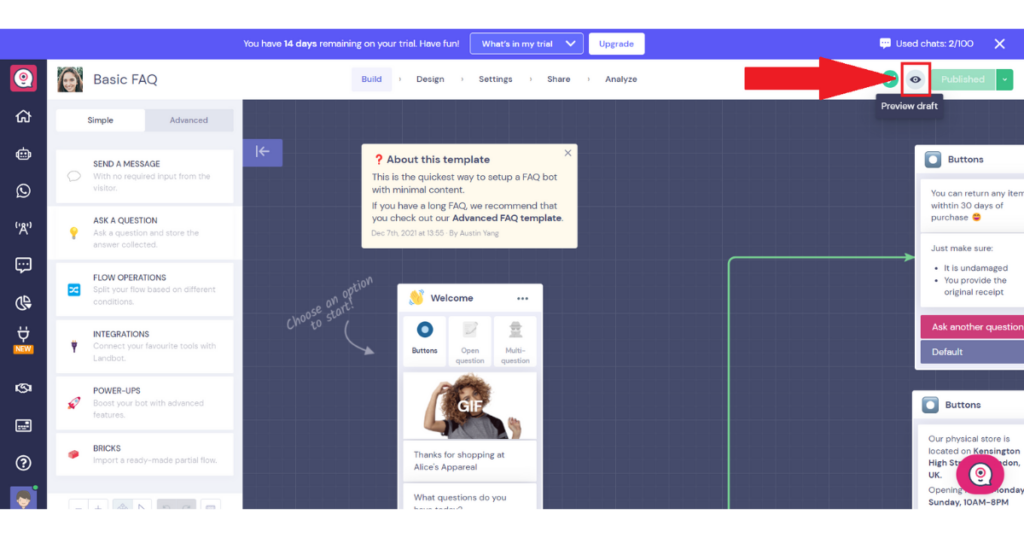
Task: Click the Integrations plug icon marked NEW
Action: coord(23,337)
